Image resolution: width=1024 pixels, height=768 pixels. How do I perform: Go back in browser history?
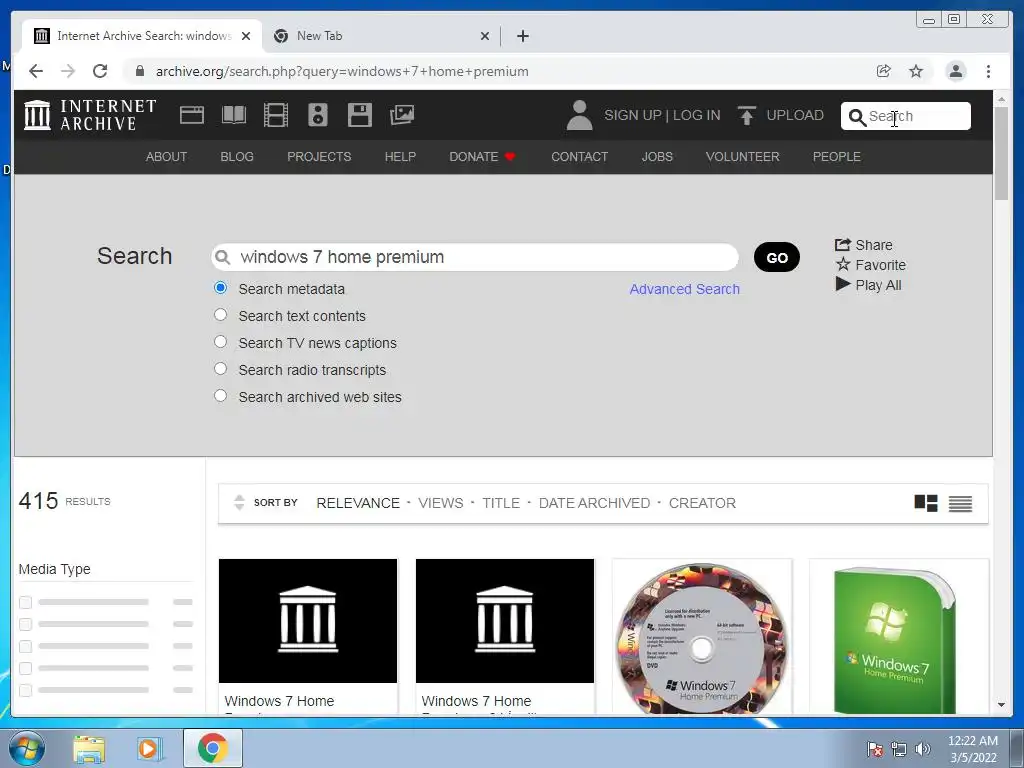[36, 71]
